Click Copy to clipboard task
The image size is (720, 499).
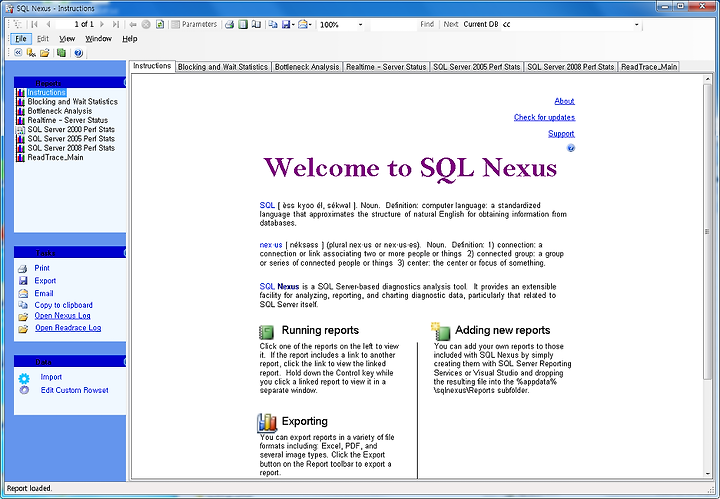pos(63,305)
